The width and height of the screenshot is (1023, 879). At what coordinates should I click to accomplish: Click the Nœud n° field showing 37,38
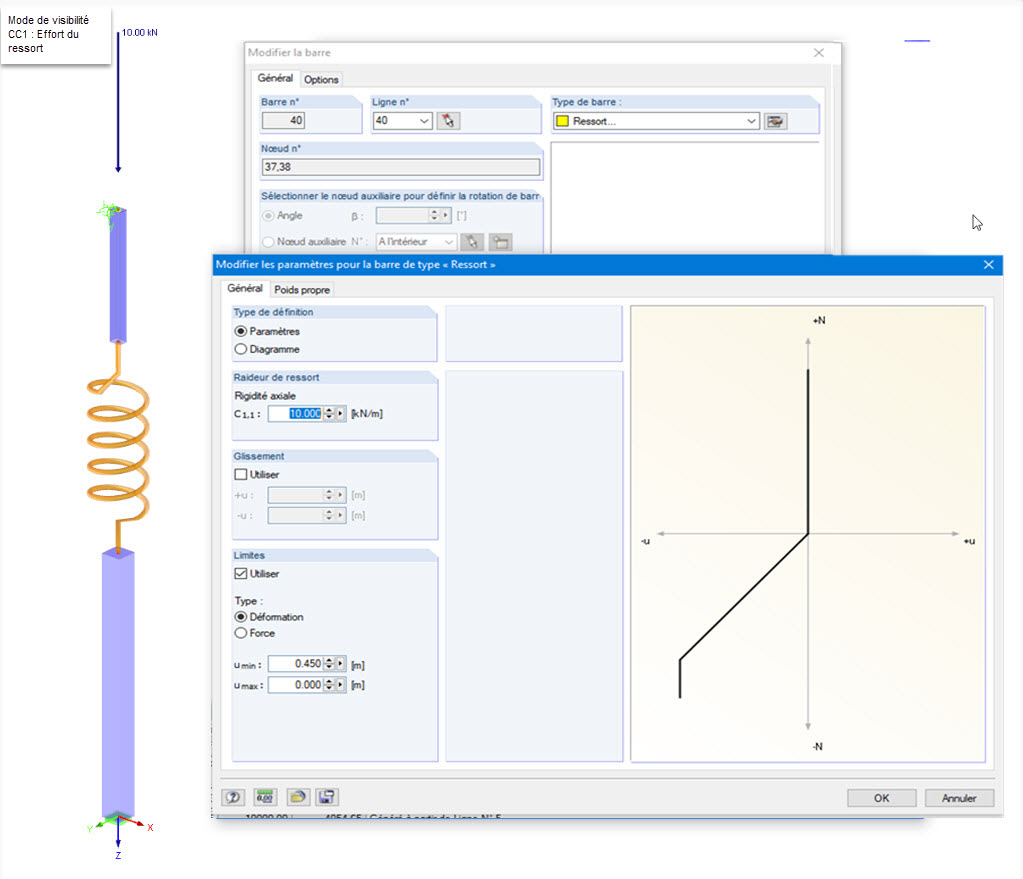tap(401, 167)
